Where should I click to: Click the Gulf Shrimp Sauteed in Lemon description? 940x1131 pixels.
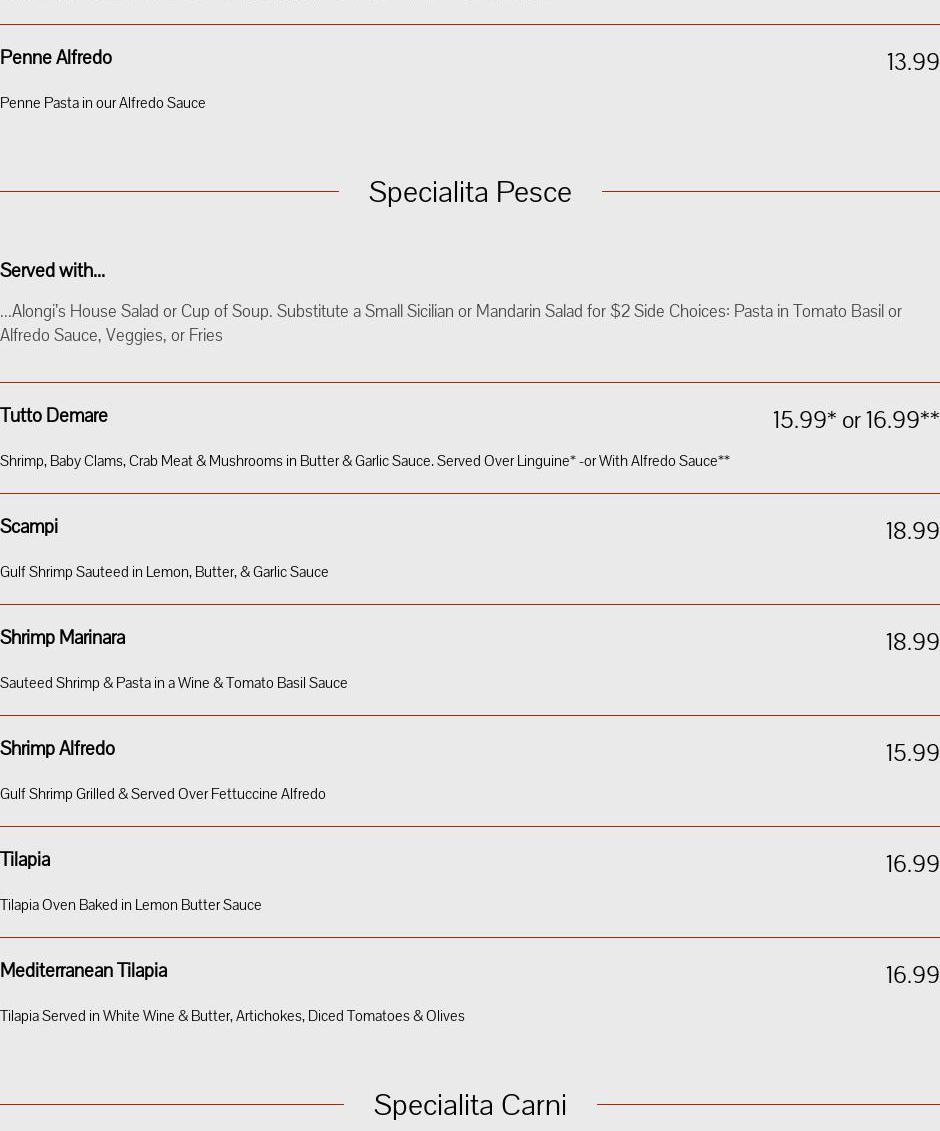[x=164, y=572]
